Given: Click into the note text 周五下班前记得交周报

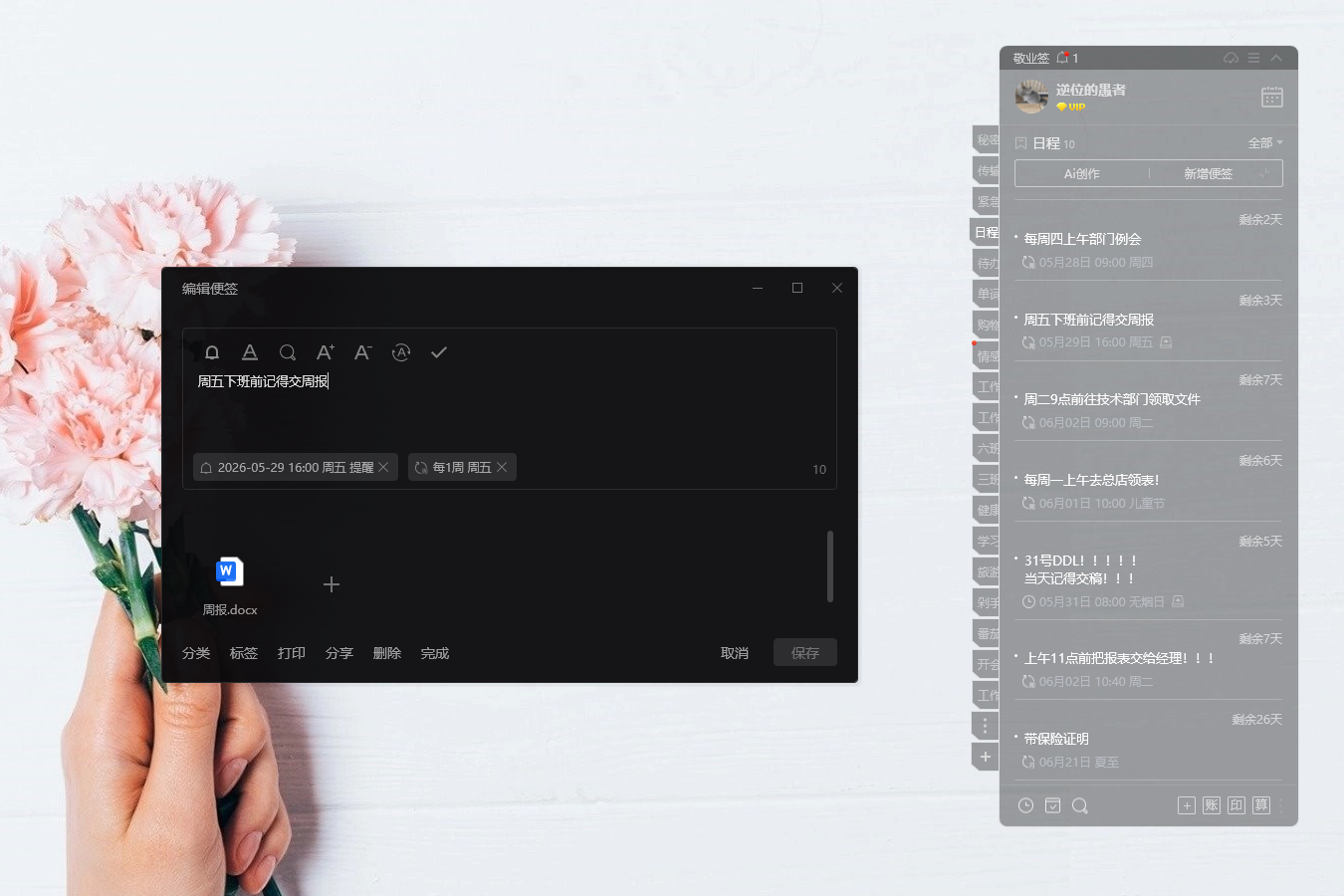Looking at the screenshot, I should click(263, 381).
